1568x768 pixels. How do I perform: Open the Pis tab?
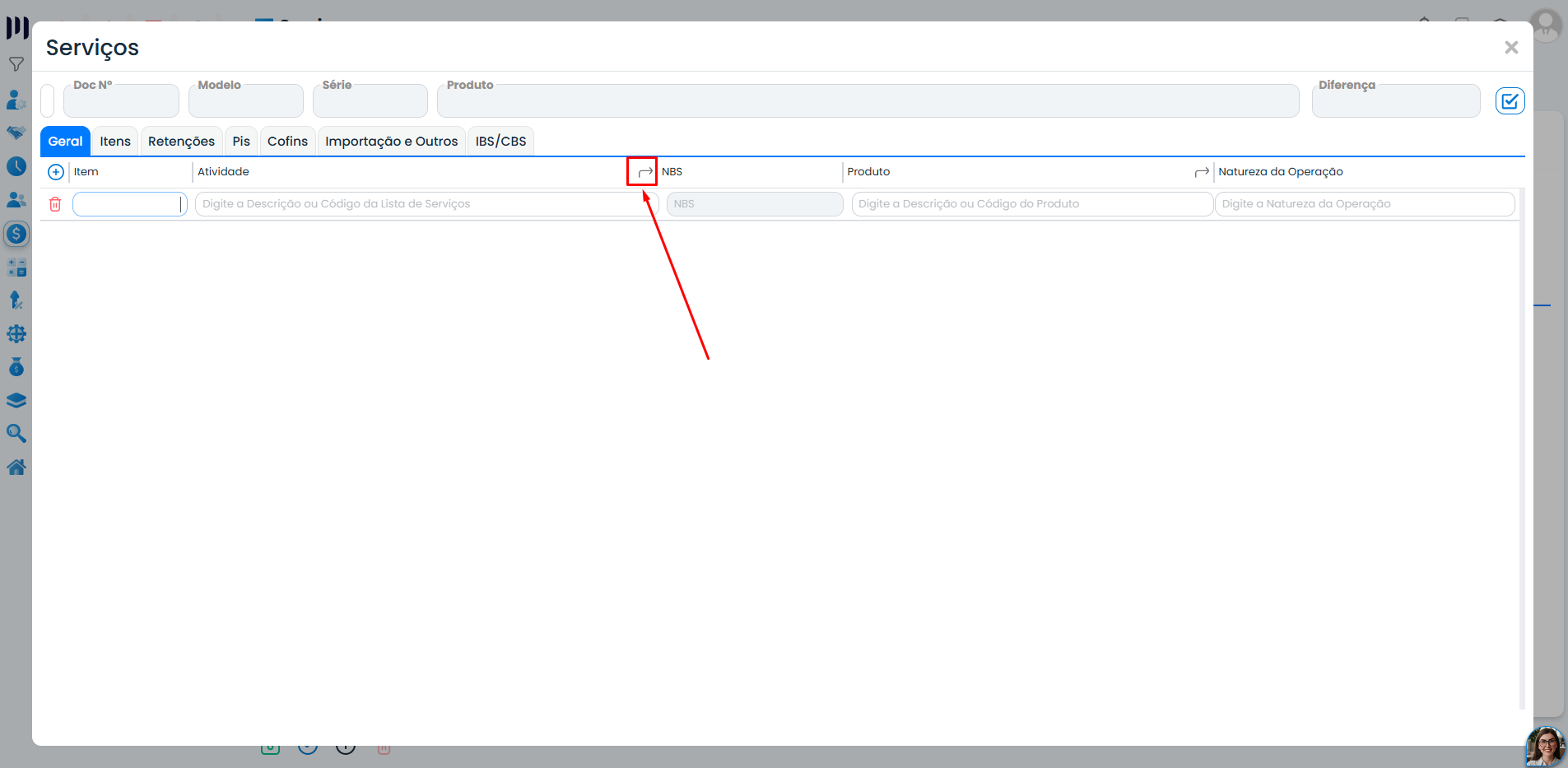(x=241, y=142)
